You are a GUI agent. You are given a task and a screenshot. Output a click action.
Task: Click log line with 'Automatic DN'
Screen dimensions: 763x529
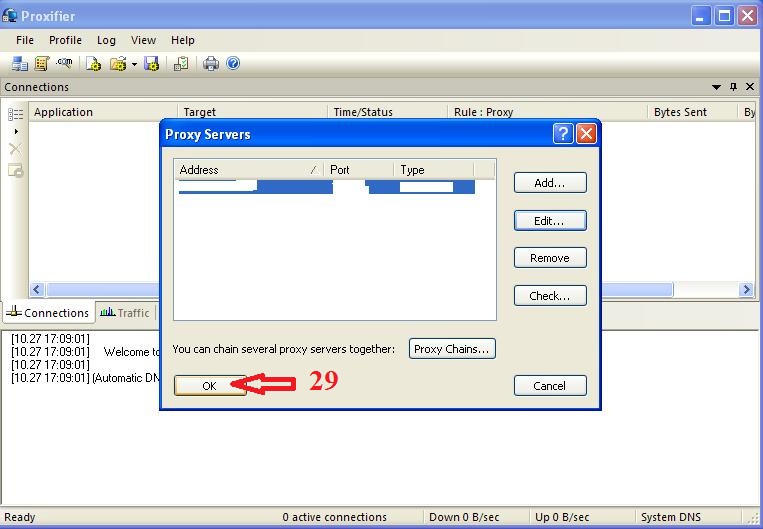click(x=85, y=378)
